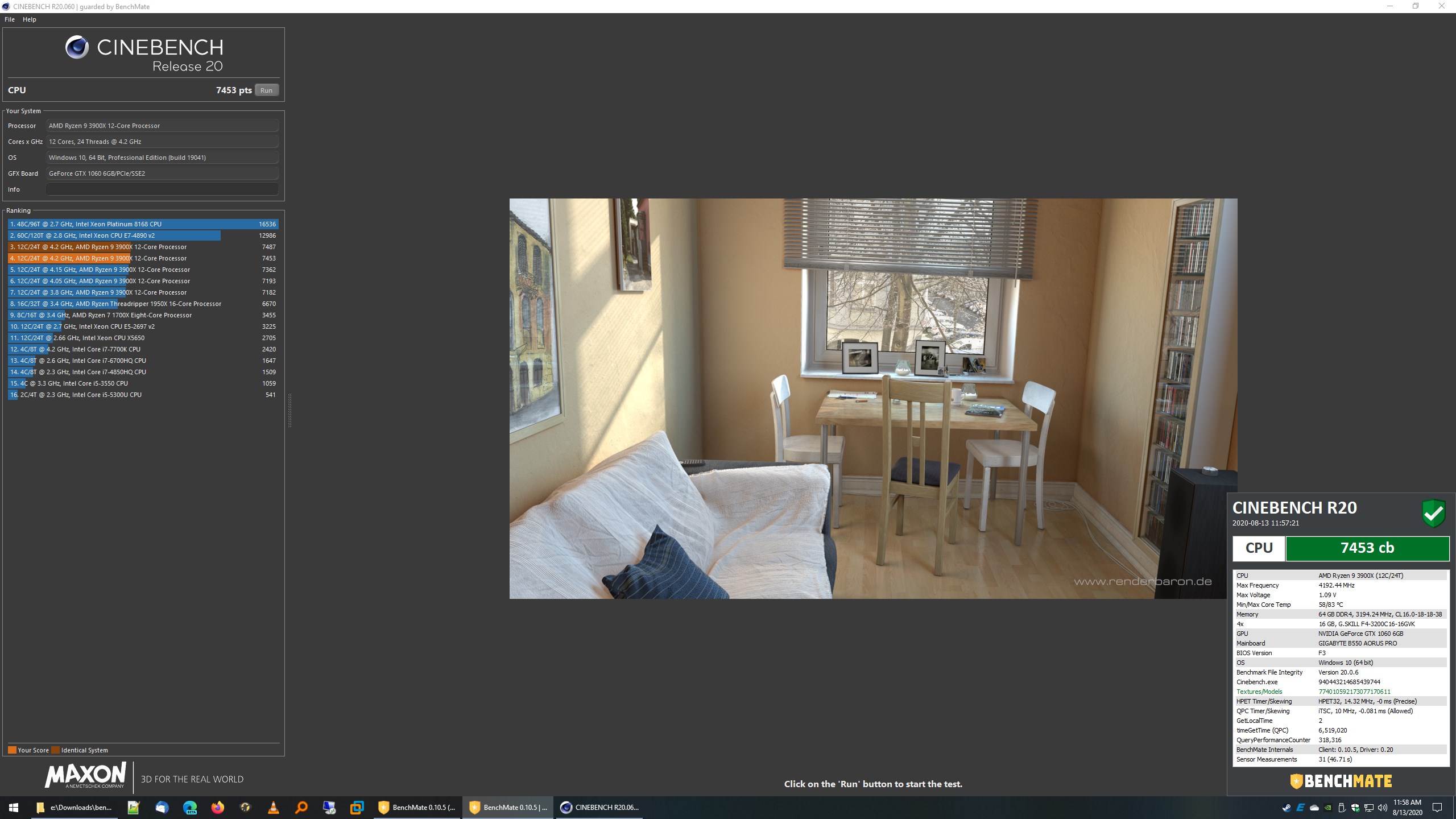Click the Cinebench icon in title bar
This screenshot has width=1456, height=819.
coord(6,6)
